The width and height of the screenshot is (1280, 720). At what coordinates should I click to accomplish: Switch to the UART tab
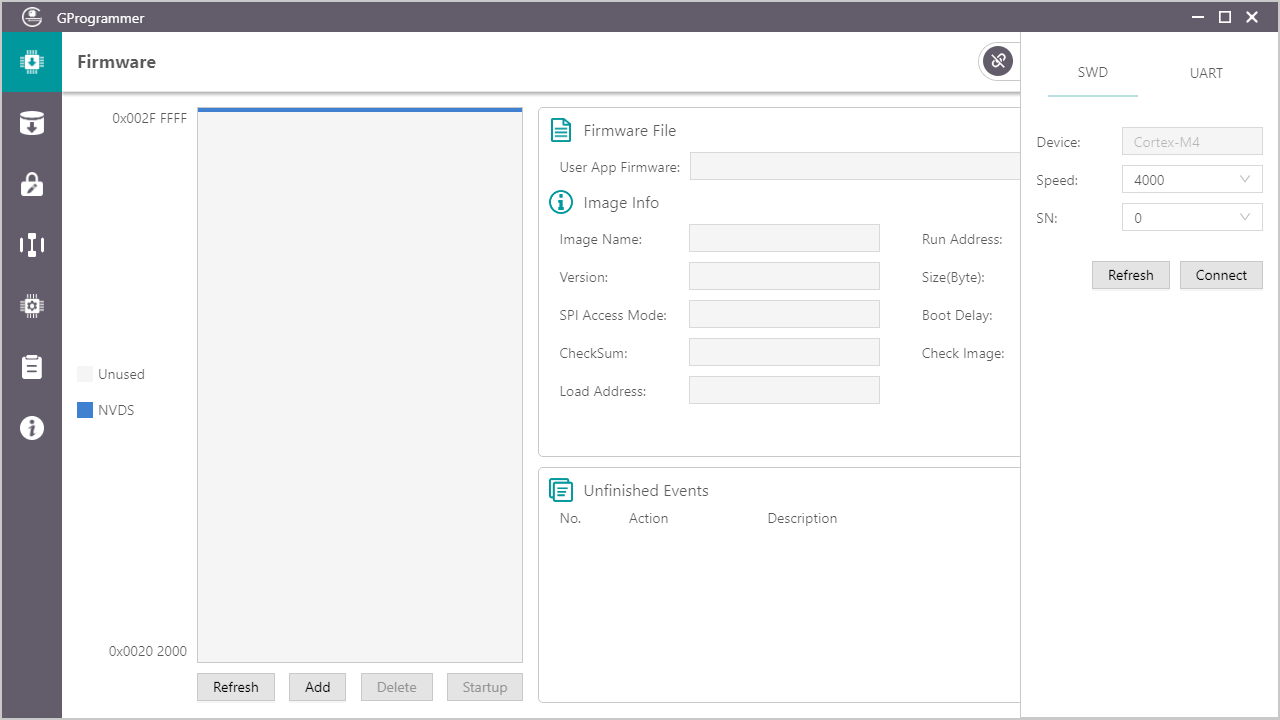pos(1206,73)
